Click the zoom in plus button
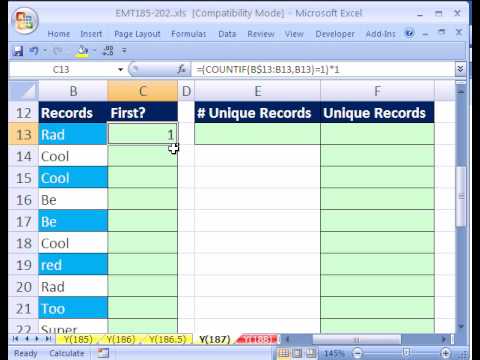The image size is (480, 360). [446, 353]
